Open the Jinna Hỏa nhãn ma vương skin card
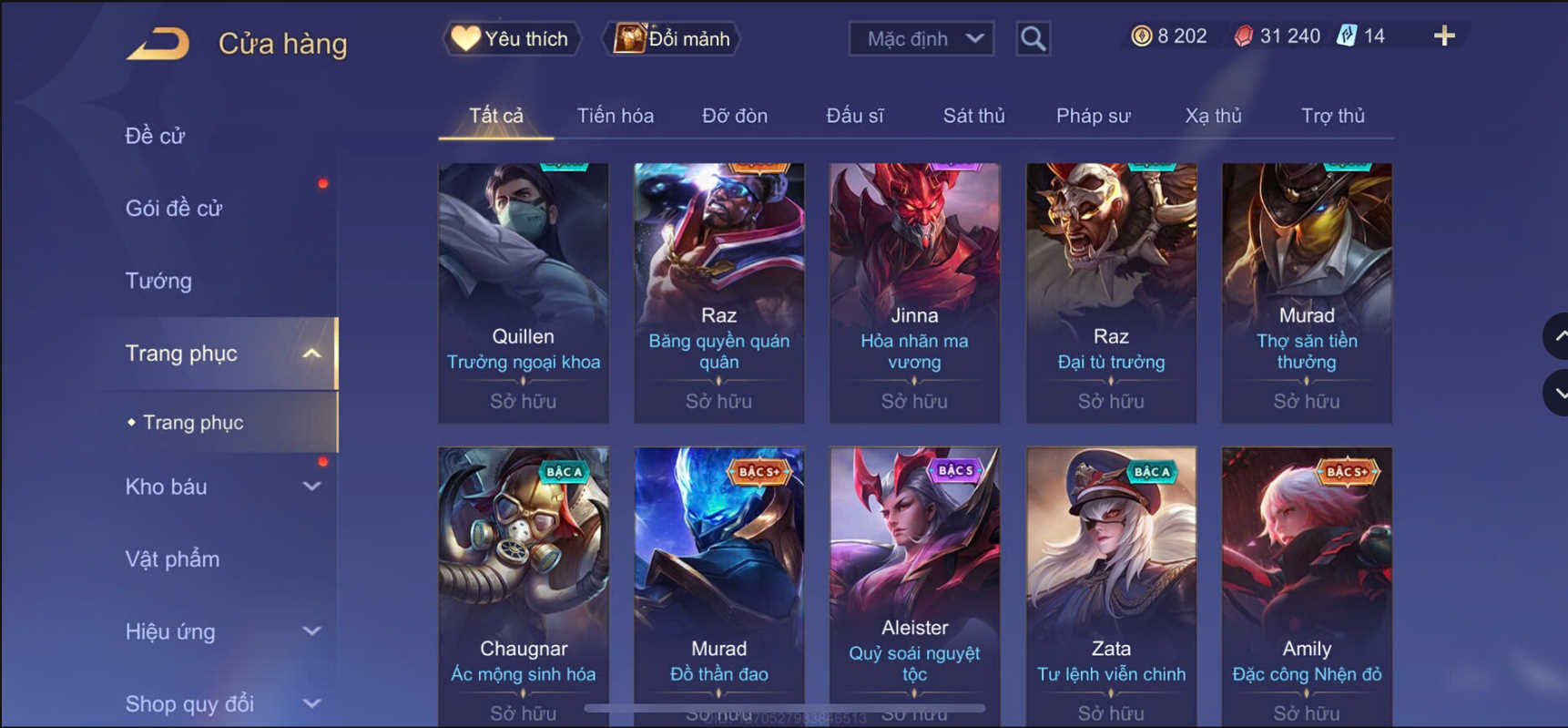Viewport: 1568px width, 728px height. pyautogui.click(x=914, y=292)
